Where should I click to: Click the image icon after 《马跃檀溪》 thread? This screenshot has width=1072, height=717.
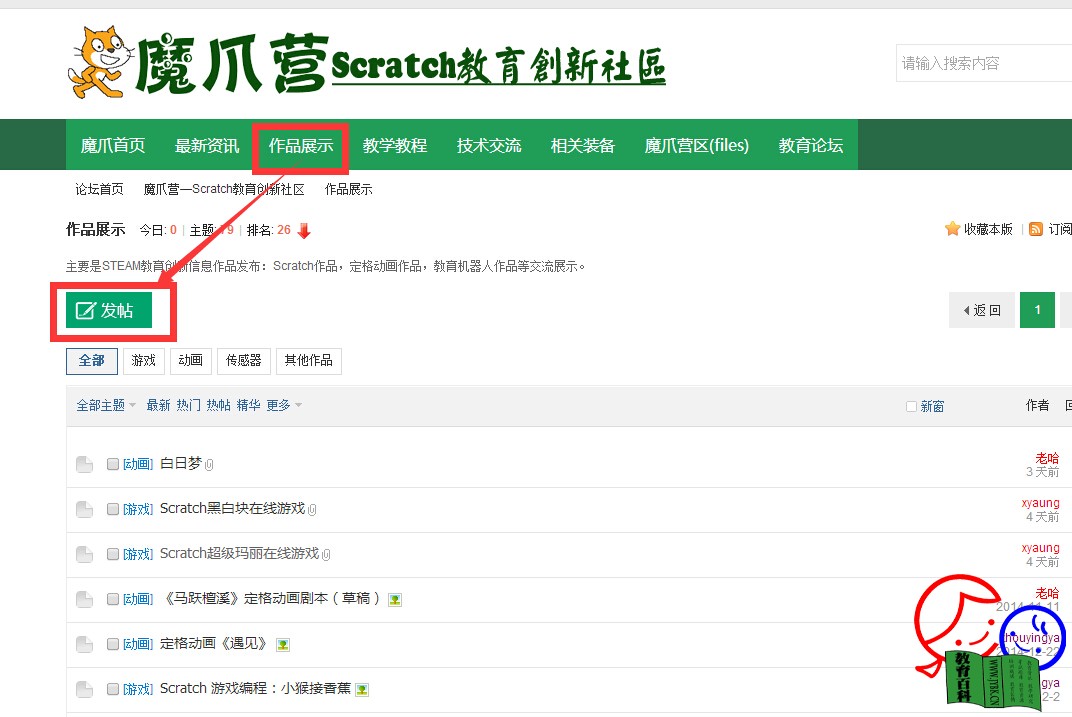click(394, 600)
